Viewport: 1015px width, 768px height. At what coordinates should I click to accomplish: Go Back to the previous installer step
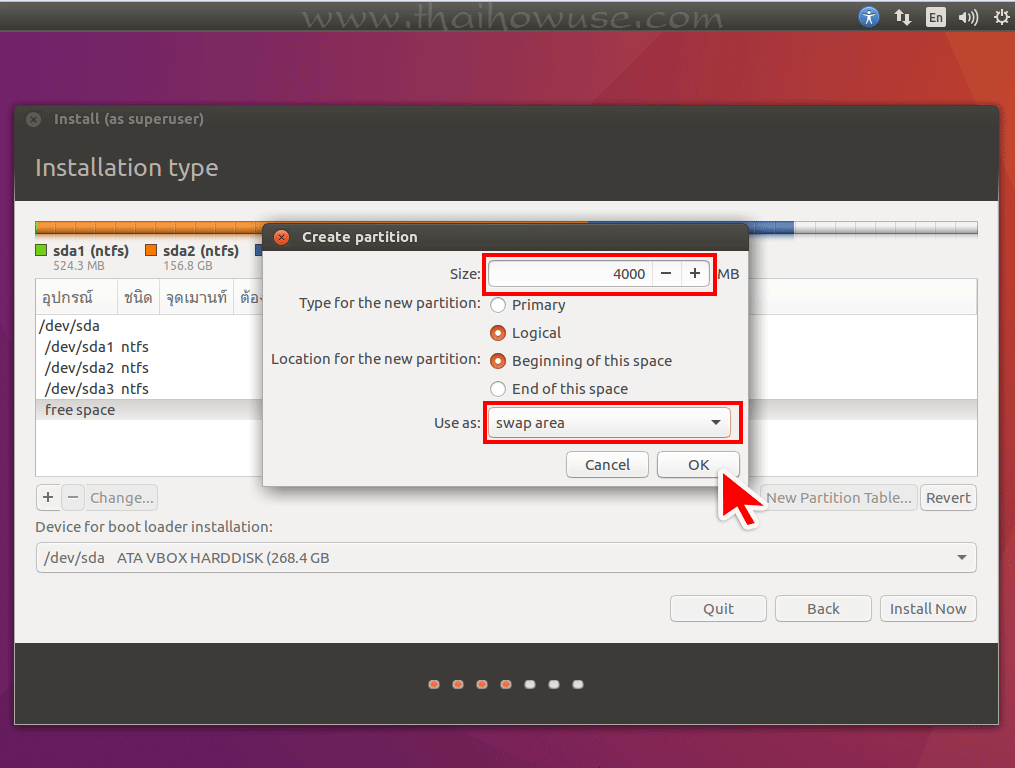(823, 609)
